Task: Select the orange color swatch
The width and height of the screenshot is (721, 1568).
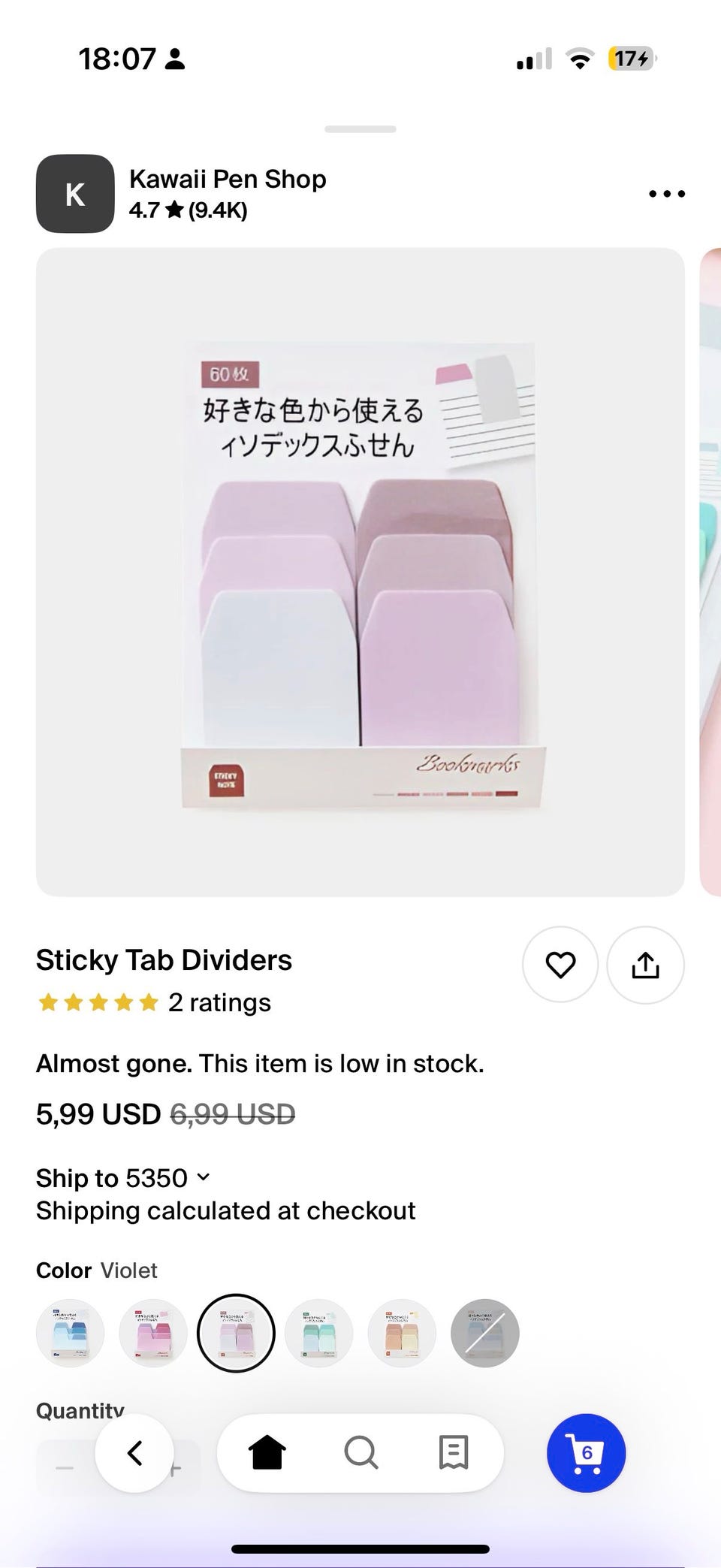Action: 402,1333
